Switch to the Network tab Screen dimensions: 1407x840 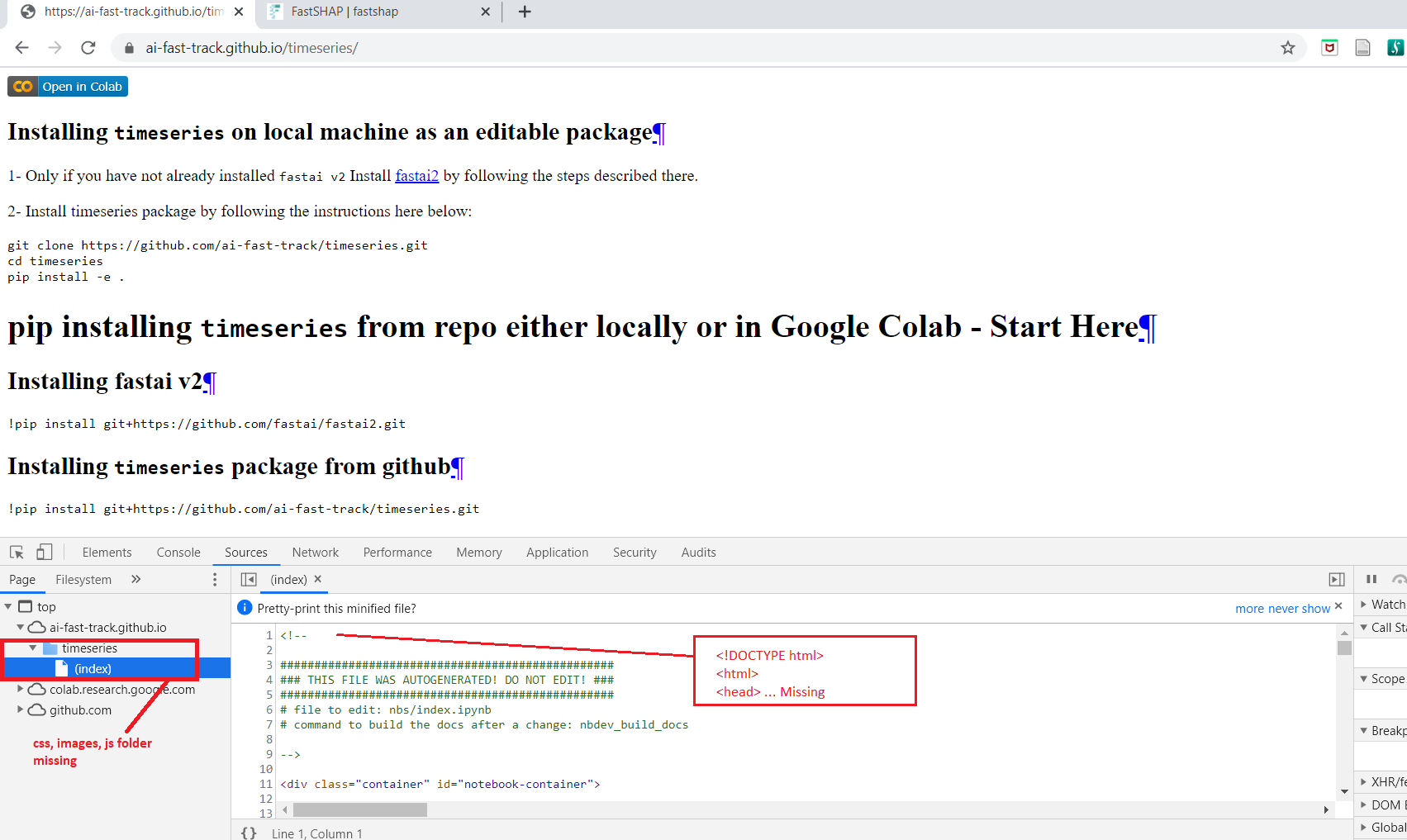click(x=315, y=553)
